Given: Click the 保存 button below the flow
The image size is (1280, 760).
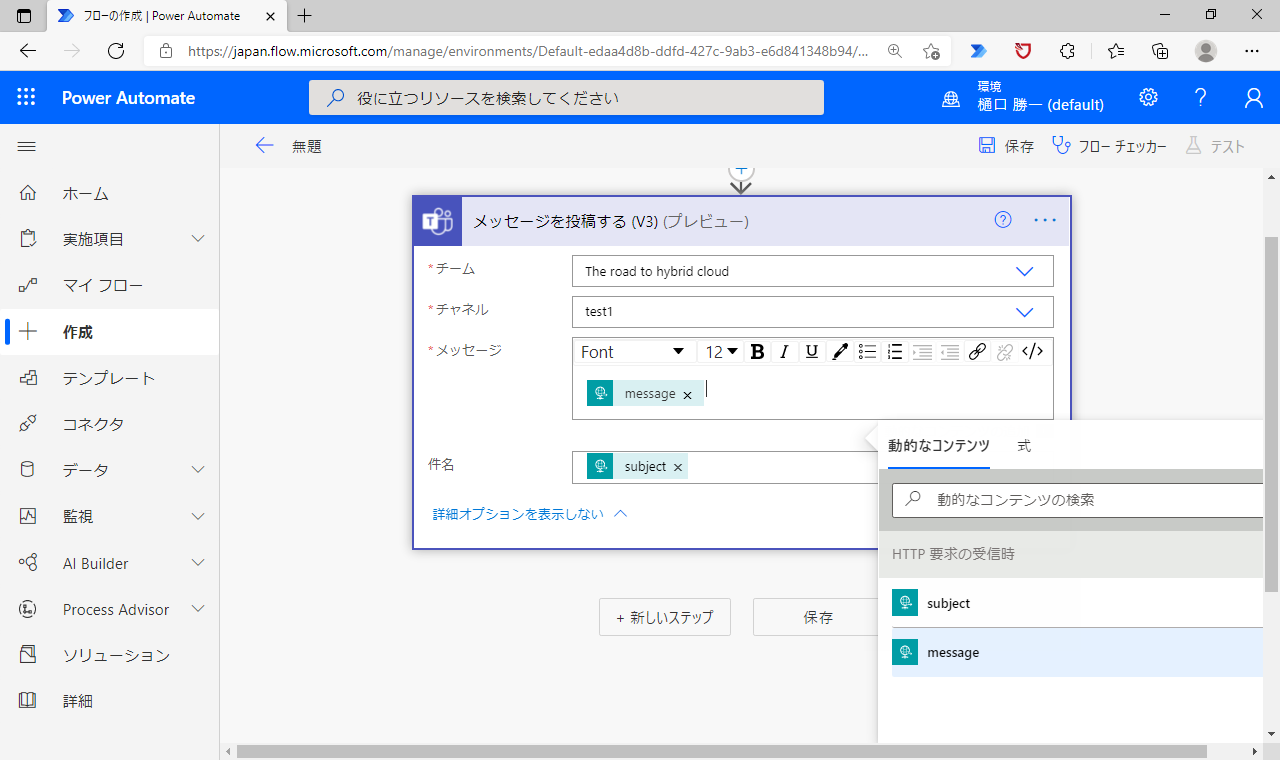Looking at the screenshot, I should (818, 617).
